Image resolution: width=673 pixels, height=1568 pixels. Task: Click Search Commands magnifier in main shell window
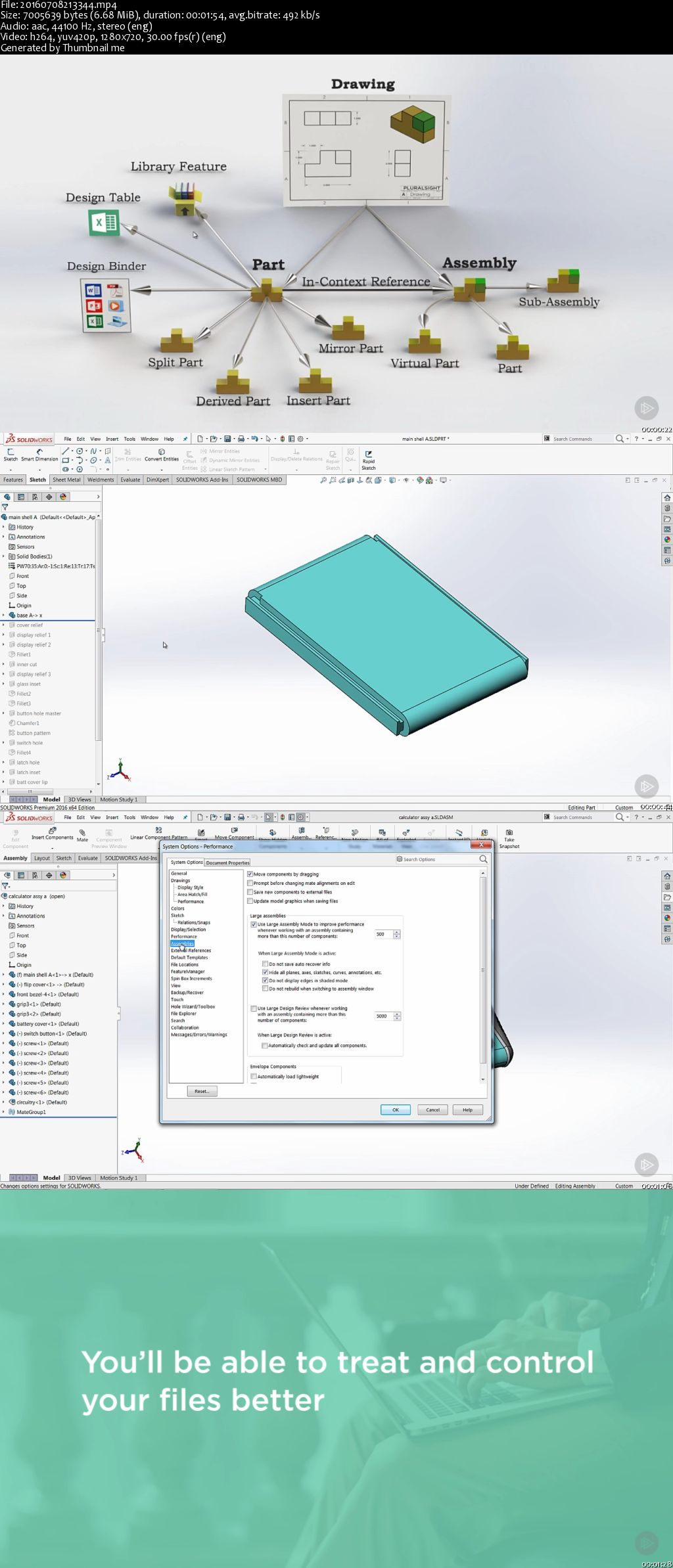[x=619, y=439]
